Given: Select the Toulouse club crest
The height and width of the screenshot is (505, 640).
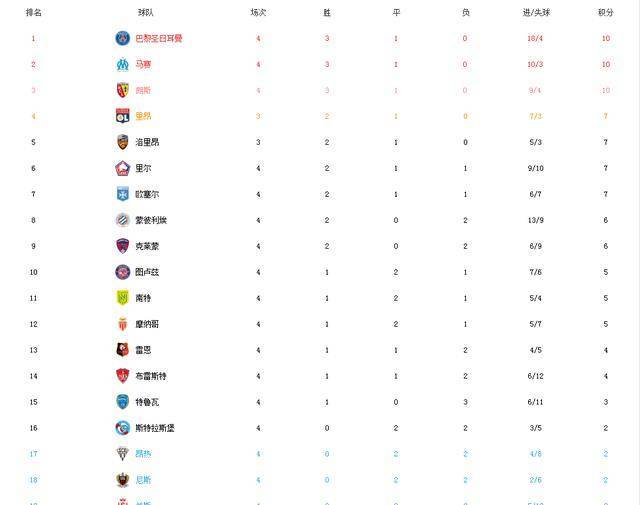Looking at the screenshot, I should tap(122, 272).
